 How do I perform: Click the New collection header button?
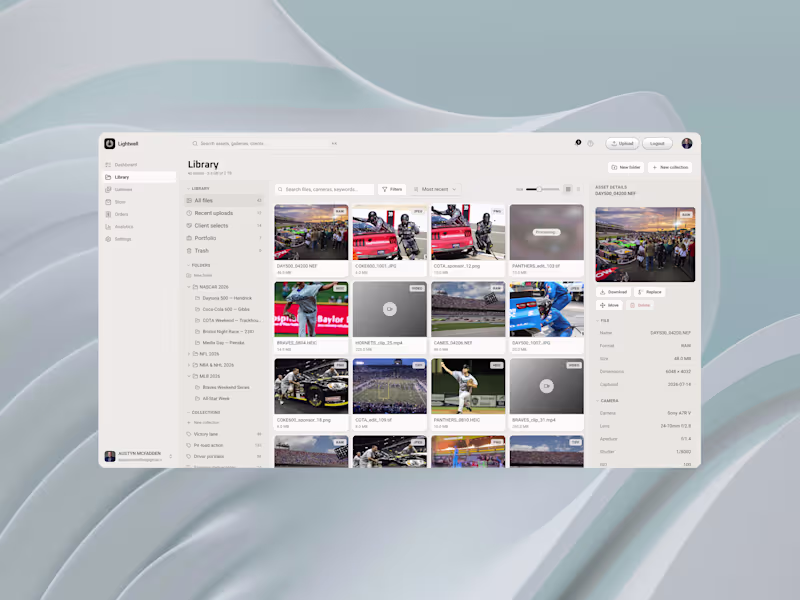pos(670,167)
